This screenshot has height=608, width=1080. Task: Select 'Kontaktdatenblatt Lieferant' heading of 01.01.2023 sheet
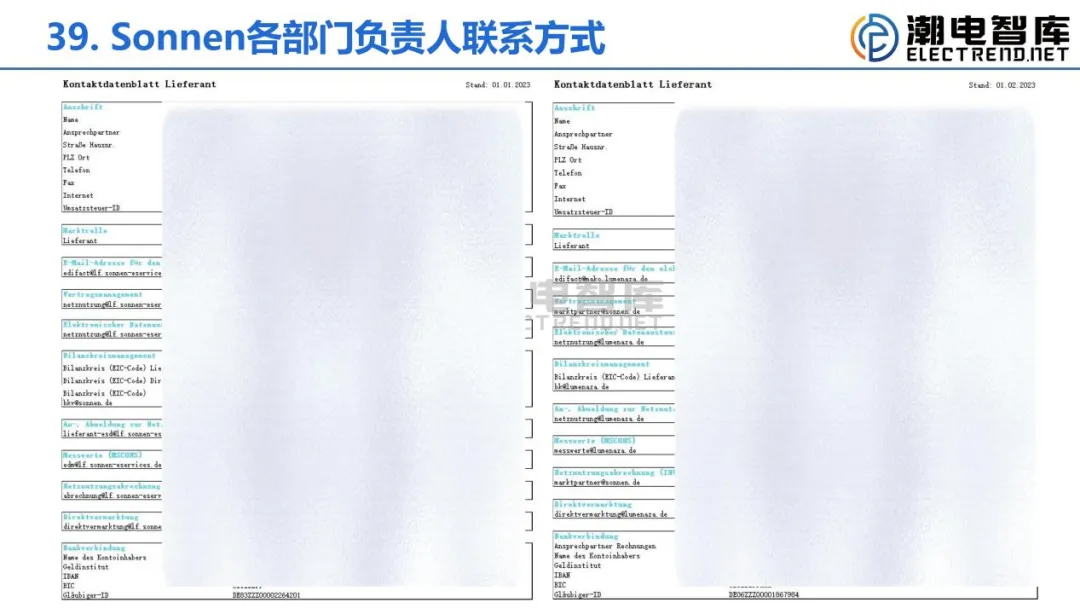(139, 84)
